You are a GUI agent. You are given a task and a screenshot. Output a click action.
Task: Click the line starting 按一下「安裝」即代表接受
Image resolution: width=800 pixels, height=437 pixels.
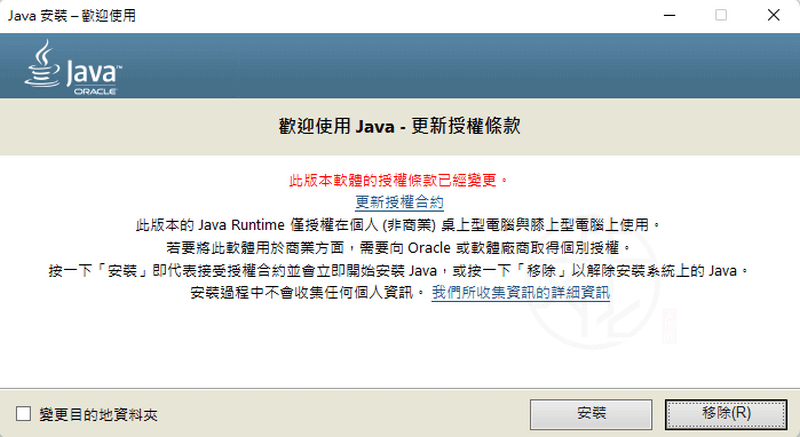(399, 270)
